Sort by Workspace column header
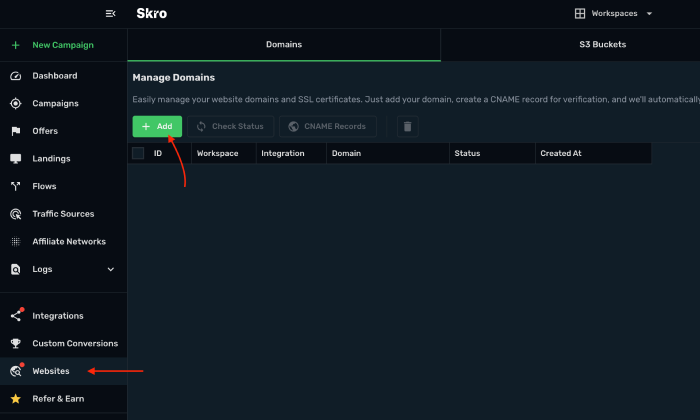700x420 pixels. (x=217, y=154)
